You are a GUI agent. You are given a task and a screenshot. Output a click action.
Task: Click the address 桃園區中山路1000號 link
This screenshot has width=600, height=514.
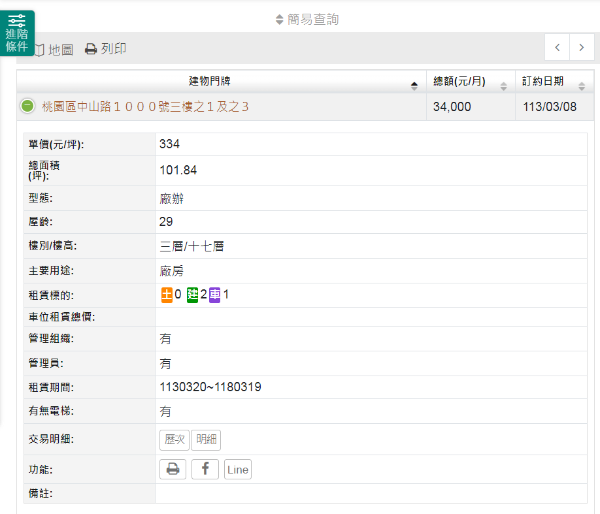[145, 106]
